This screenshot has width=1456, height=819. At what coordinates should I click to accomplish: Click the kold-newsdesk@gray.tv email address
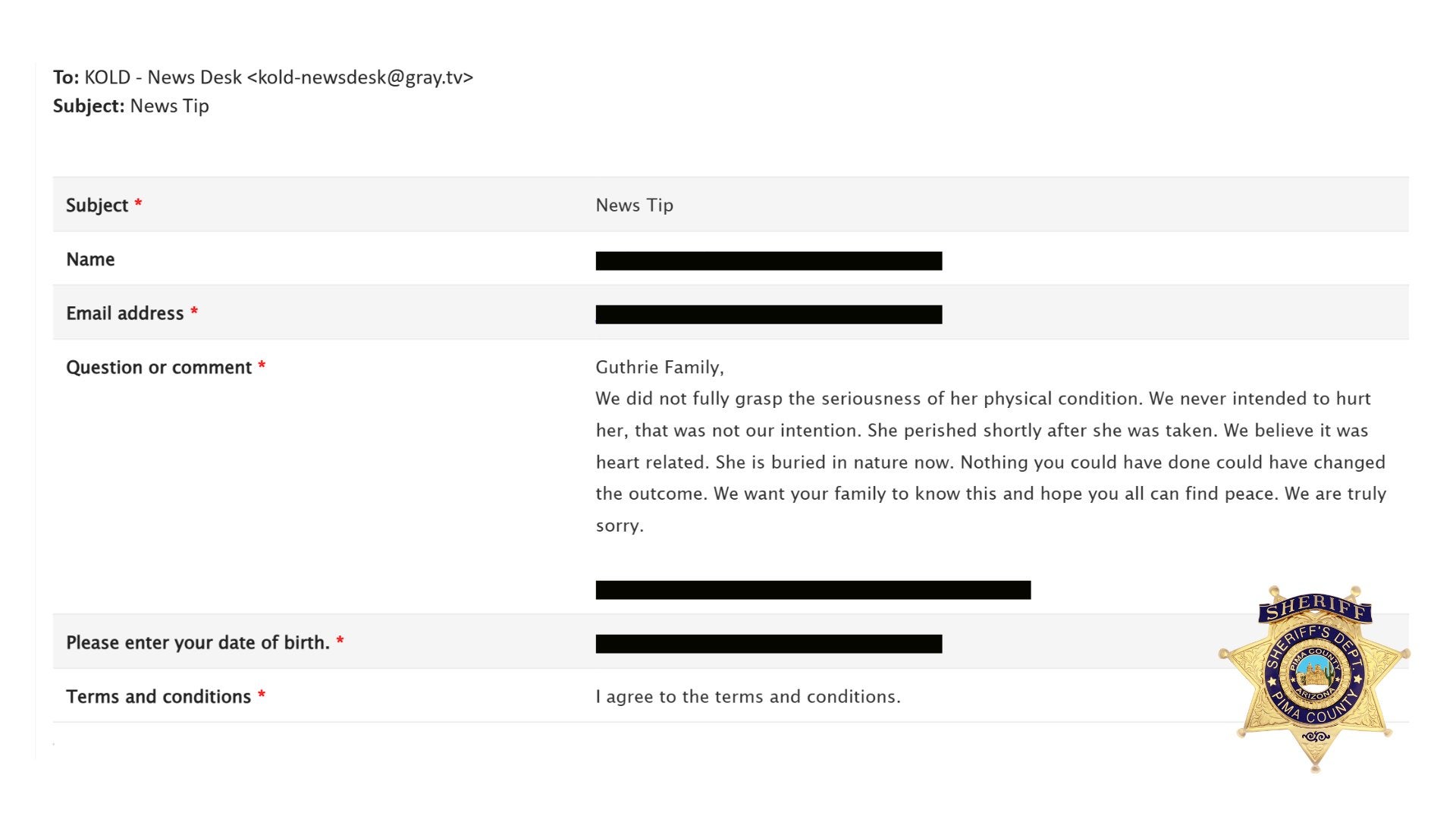[x=360, y=77]
